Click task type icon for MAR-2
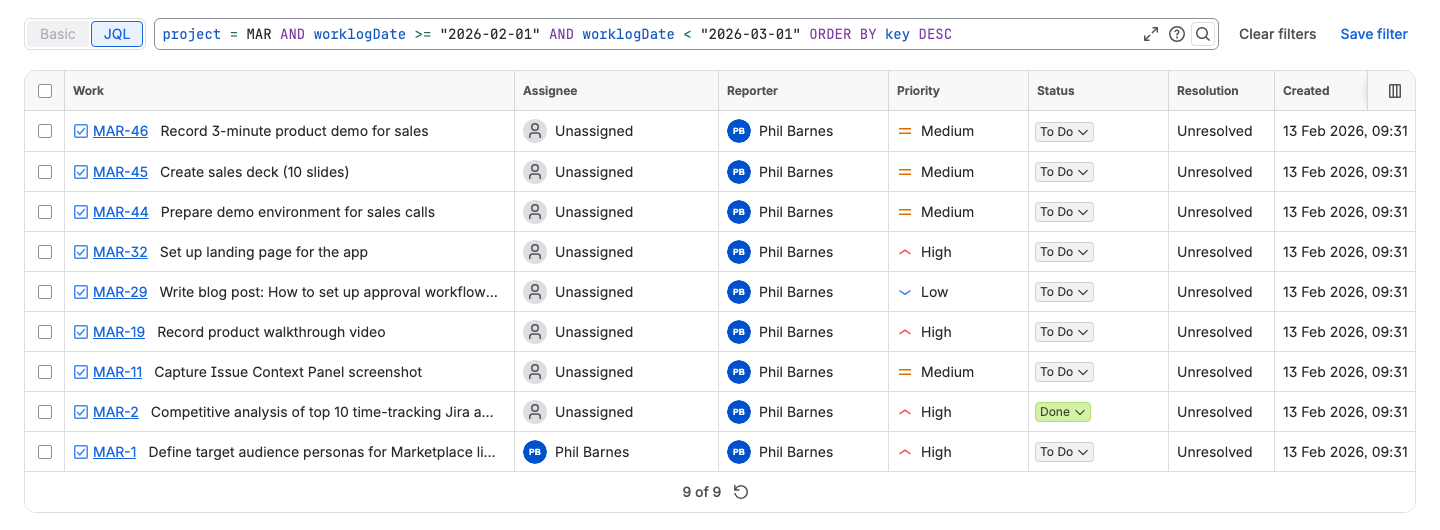1440x530 pixels. point(81,412)
